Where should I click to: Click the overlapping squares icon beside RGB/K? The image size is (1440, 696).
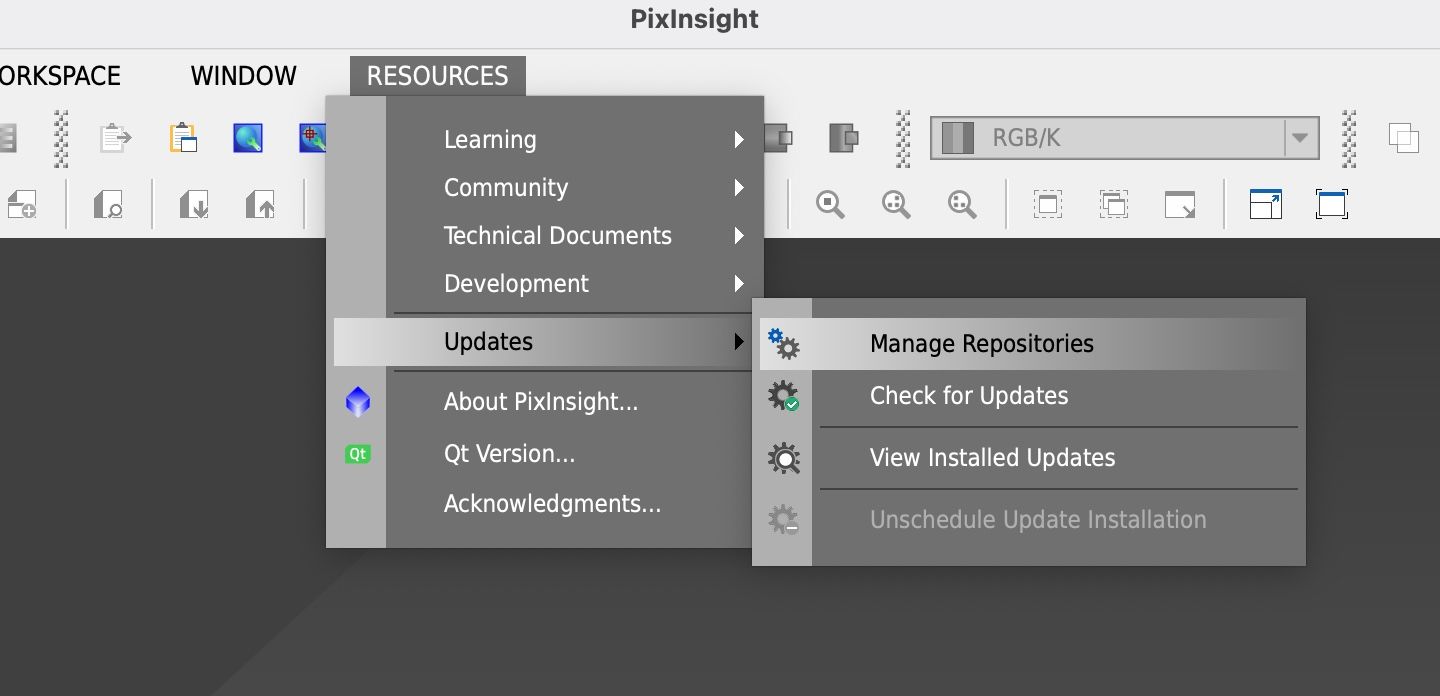pyautogui.click(x=1404, y=138)
